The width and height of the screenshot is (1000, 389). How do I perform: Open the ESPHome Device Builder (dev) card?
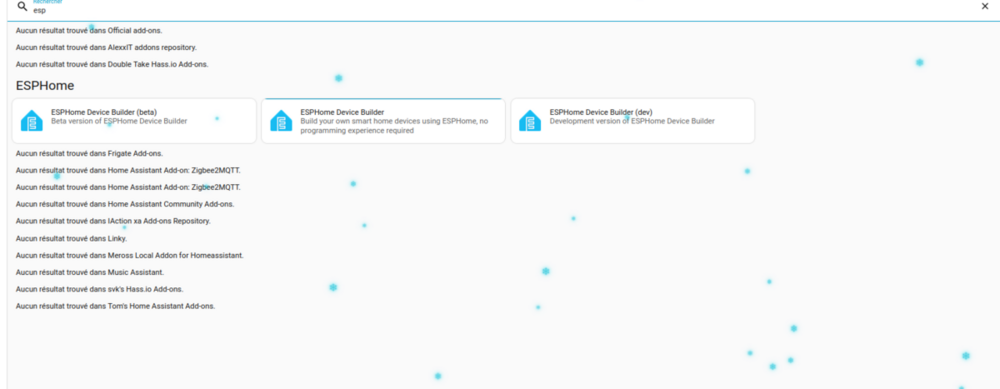coord(633,121)
